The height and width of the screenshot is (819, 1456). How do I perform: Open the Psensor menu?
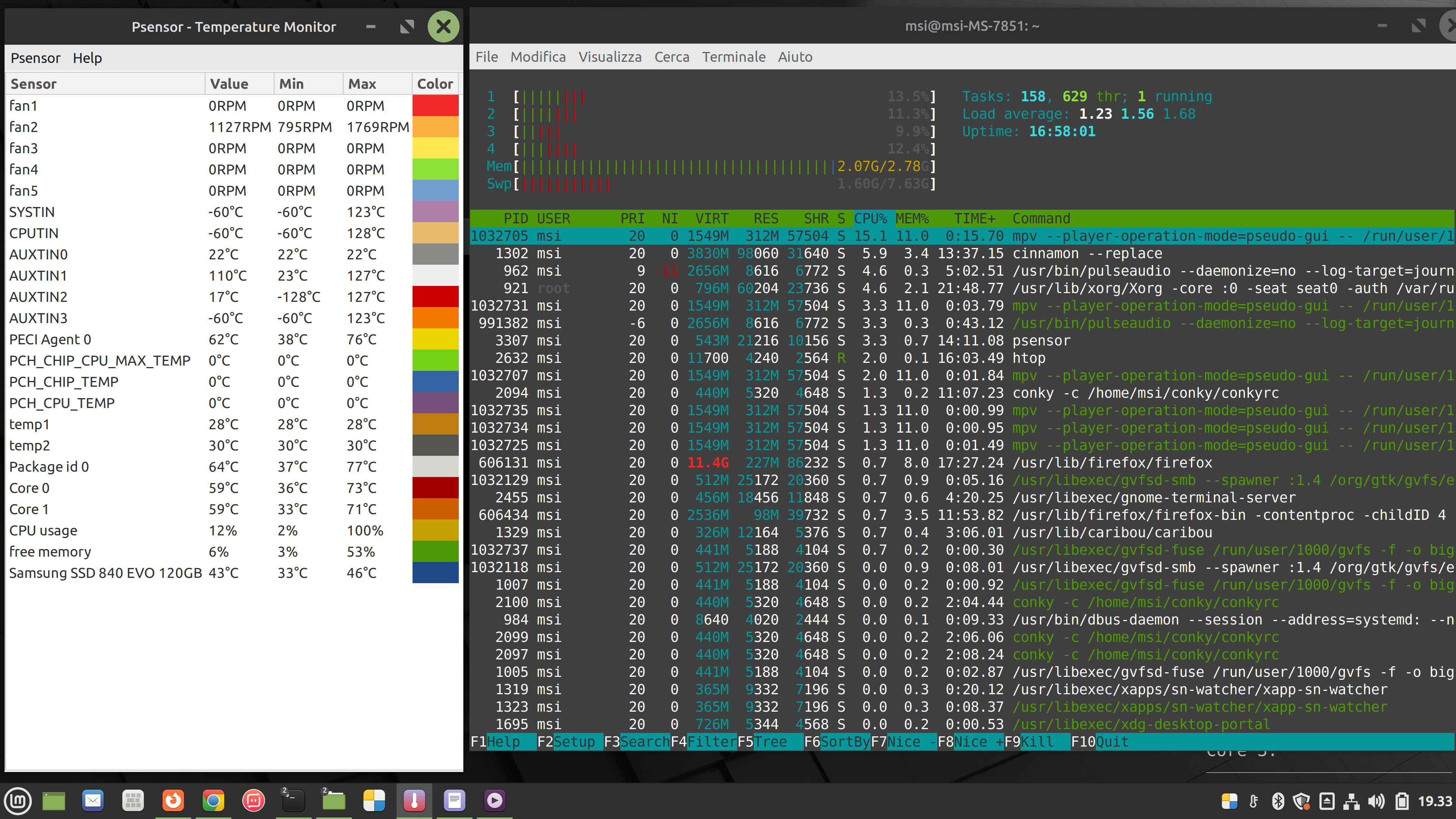click(35, 58)
